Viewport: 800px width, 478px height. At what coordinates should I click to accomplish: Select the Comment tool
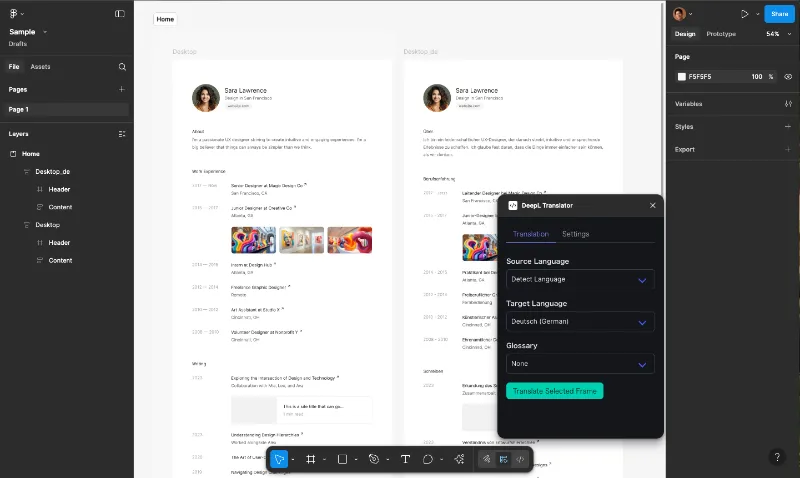(x=428, y=459)
